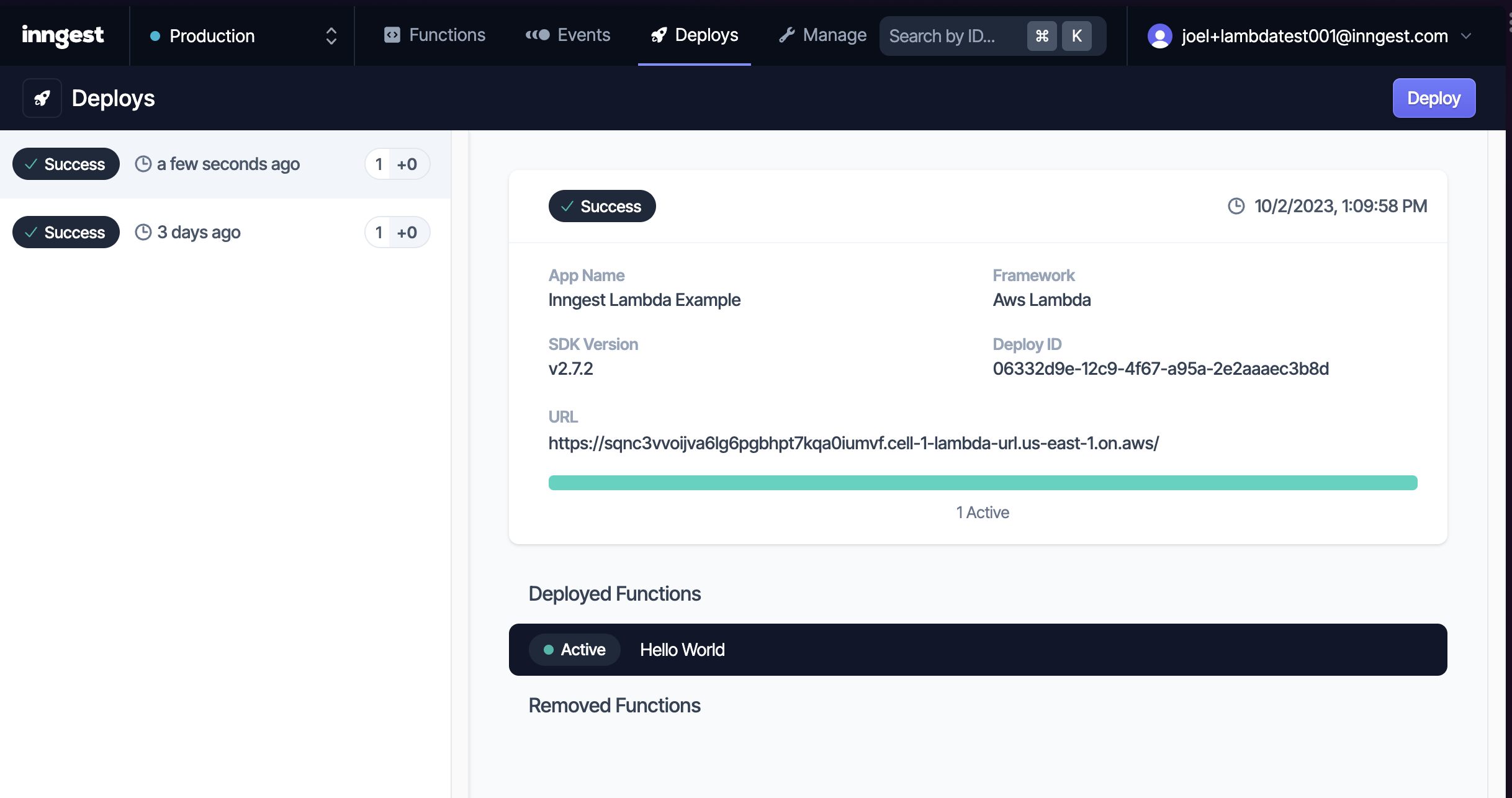
Task: Expand the account menu chevron
Action: (1466, 36)
